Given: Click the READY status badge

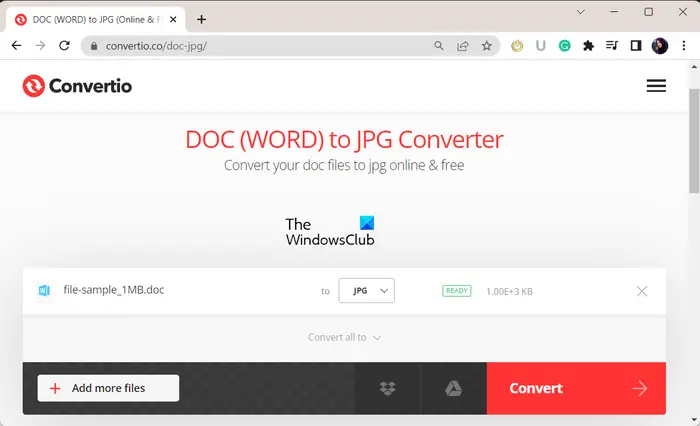Looking at the screenshot, I should (456, 291).
